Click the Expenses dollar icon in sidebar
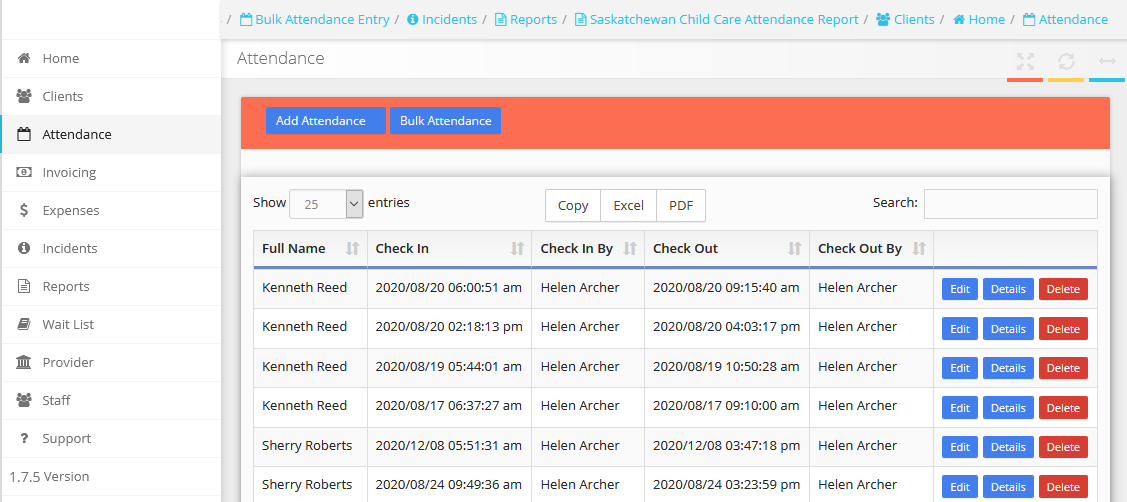The height and width of the screenshot is (502, 1127). click(24, 210)
